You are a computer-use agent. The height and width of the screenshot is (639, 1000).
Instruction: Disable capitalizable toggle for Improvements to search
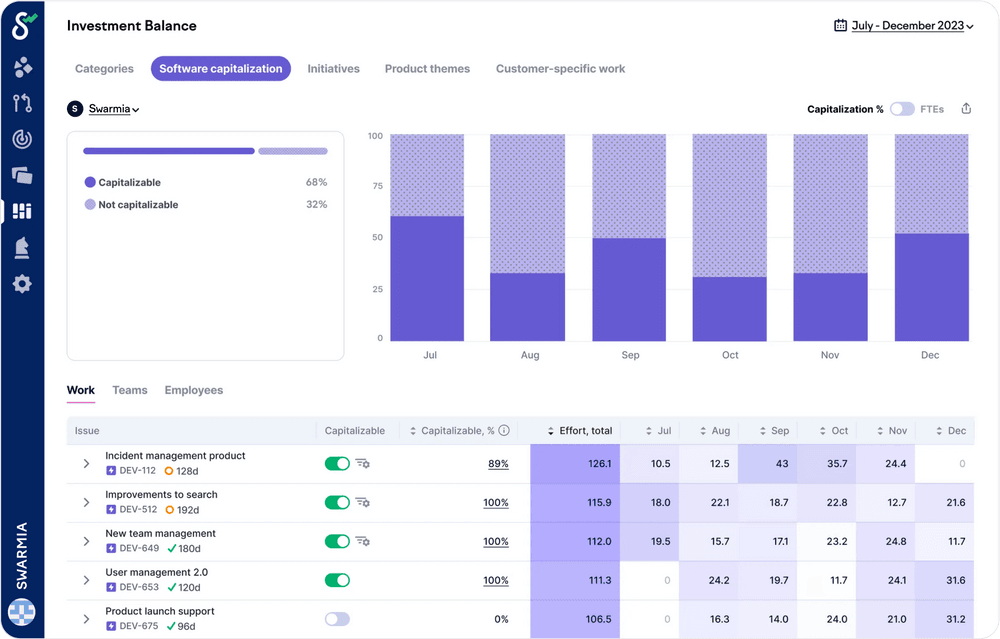(x=337, y=503)
